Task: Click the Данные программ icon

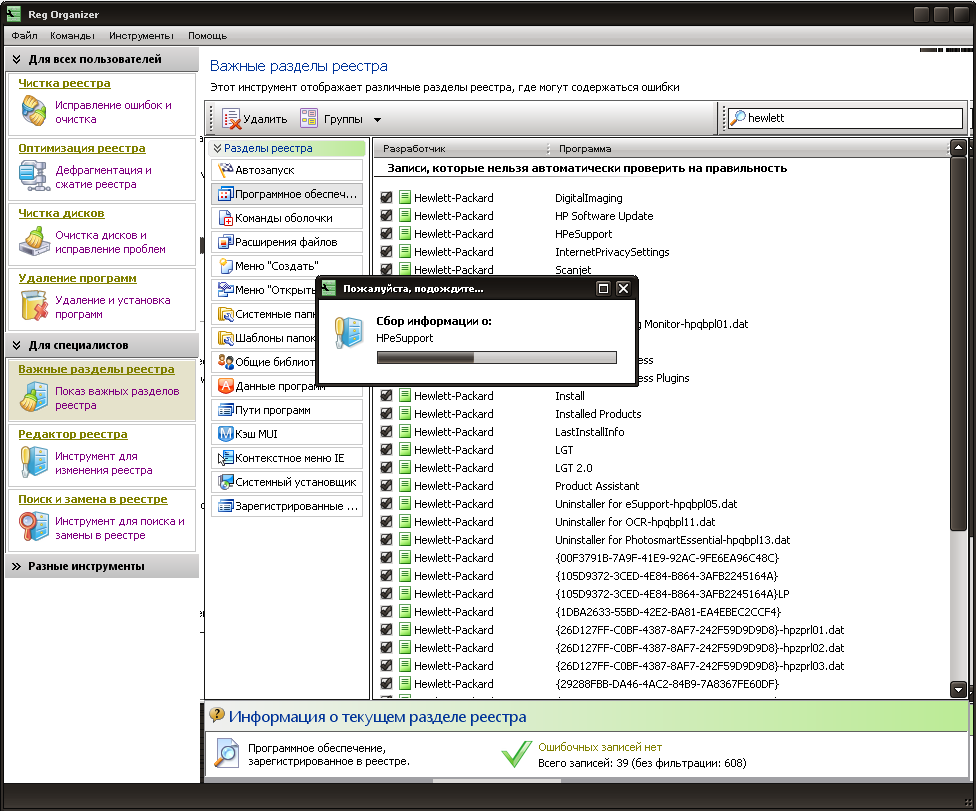Action: point(225,386)
